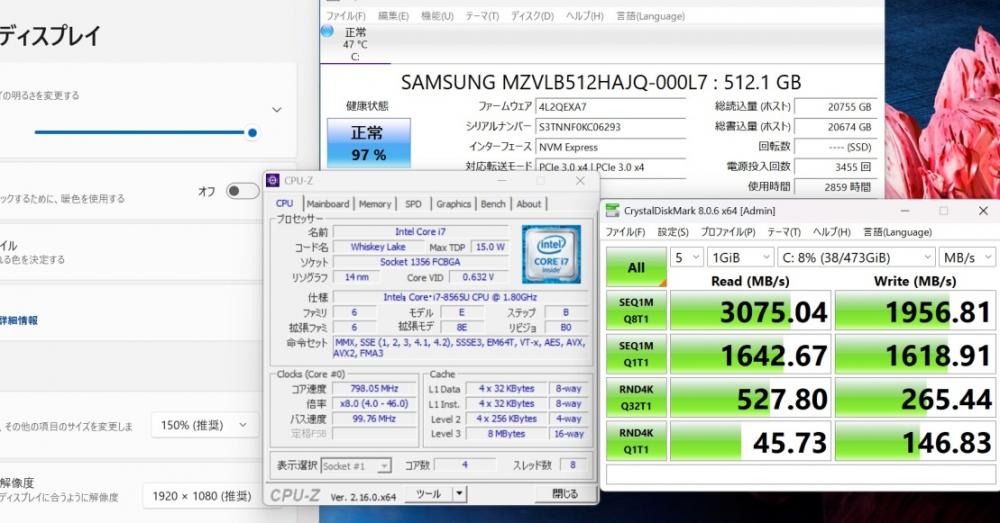Click the green All benchmark button
The height and width of the screenshot is (523, 1000).
636,267
